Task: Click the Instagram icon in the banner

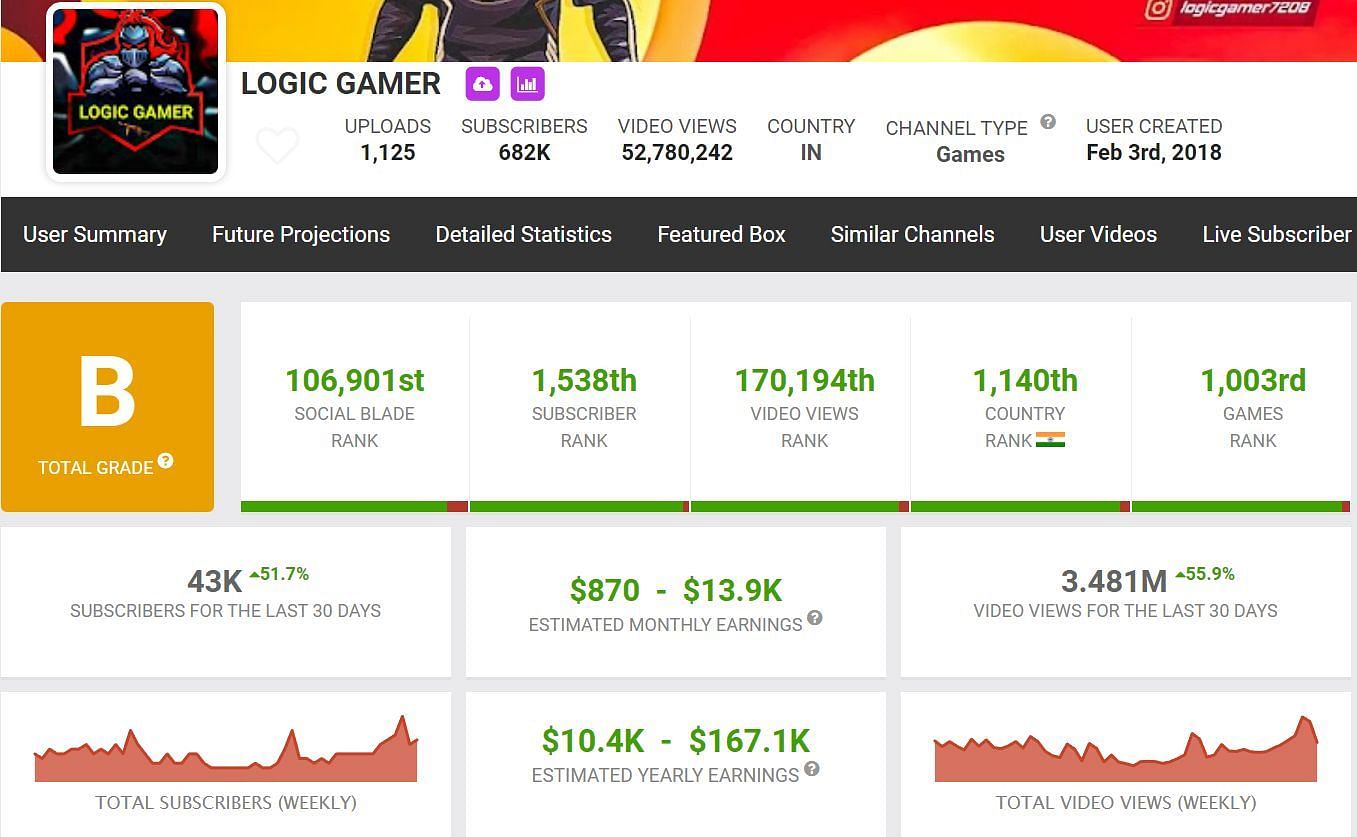Action: (1159, 9)
